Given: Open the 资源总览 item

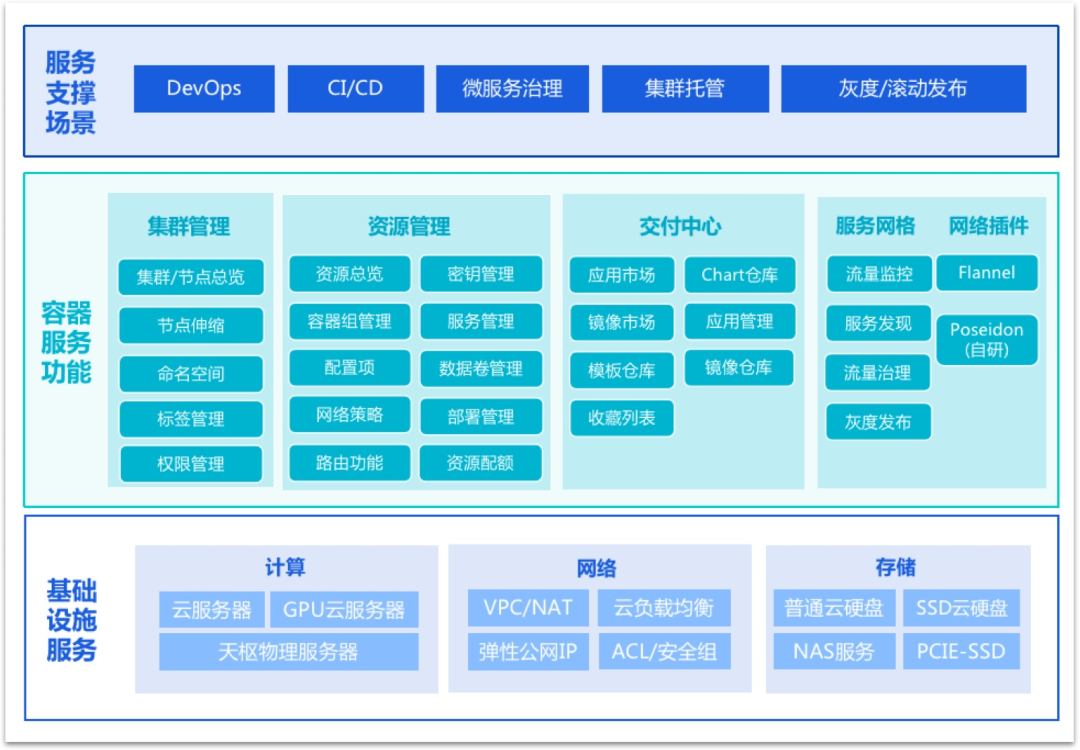Looking at the screenshot, I should [x=349, y=274].
